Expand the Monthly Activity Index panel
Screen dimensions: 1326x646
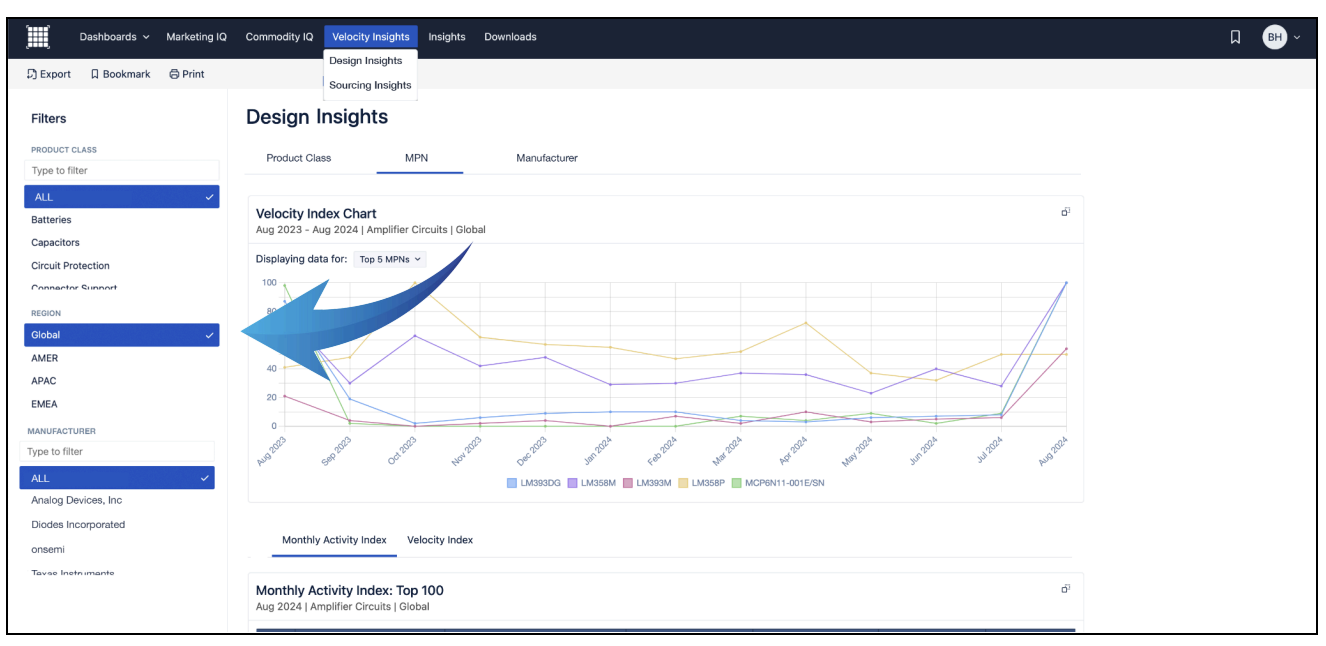coord(1066,589)
